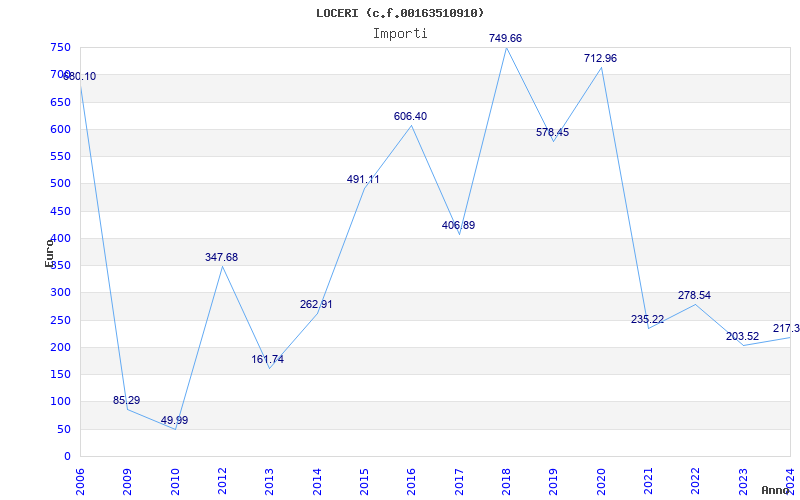800x500 pixels.
Task: Click the 750 y-axis tick label
Action: tap(60, 48)
